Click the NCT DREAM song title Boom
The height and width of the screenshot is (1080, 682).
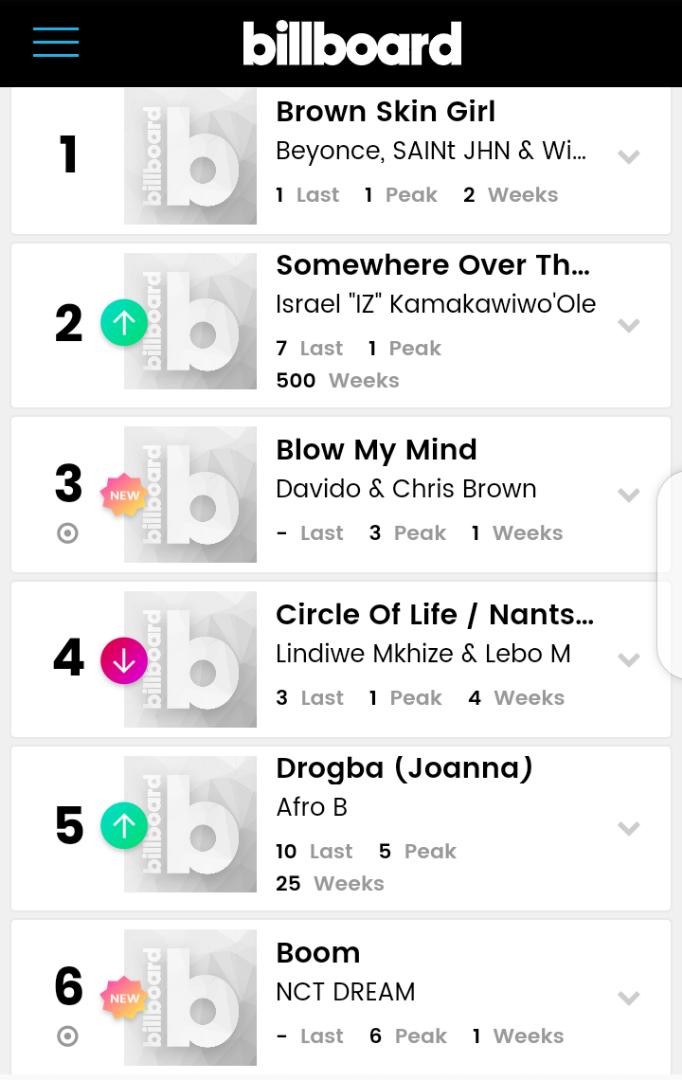[318, 953]
